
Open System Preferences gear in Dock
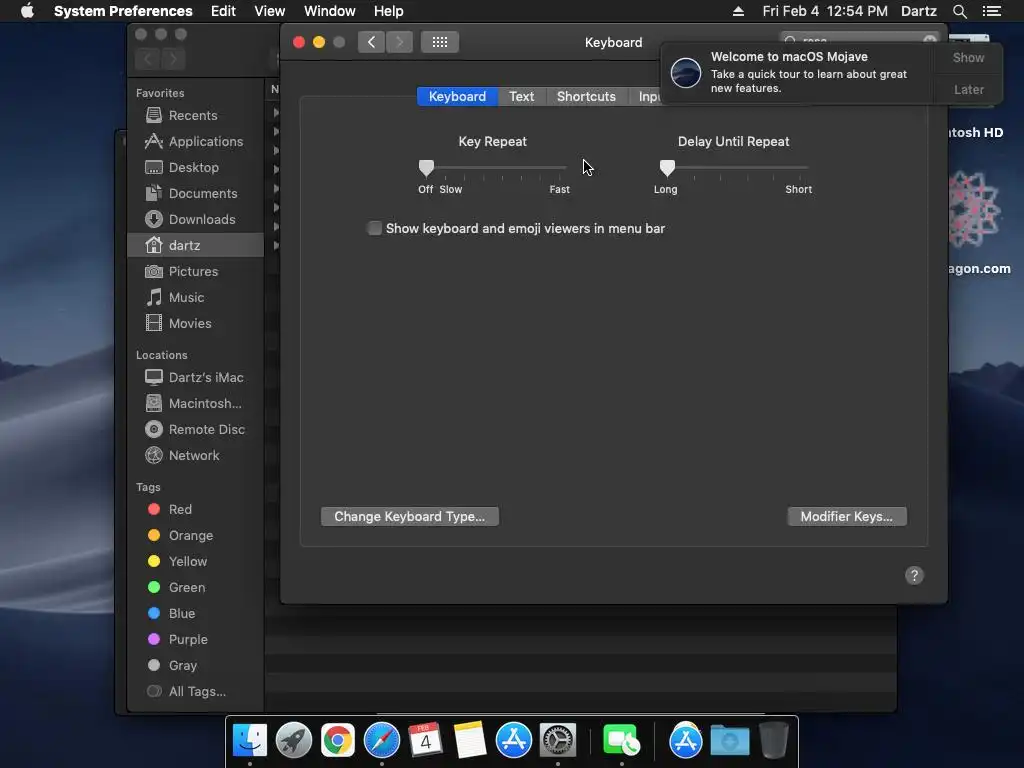(557, 741)
